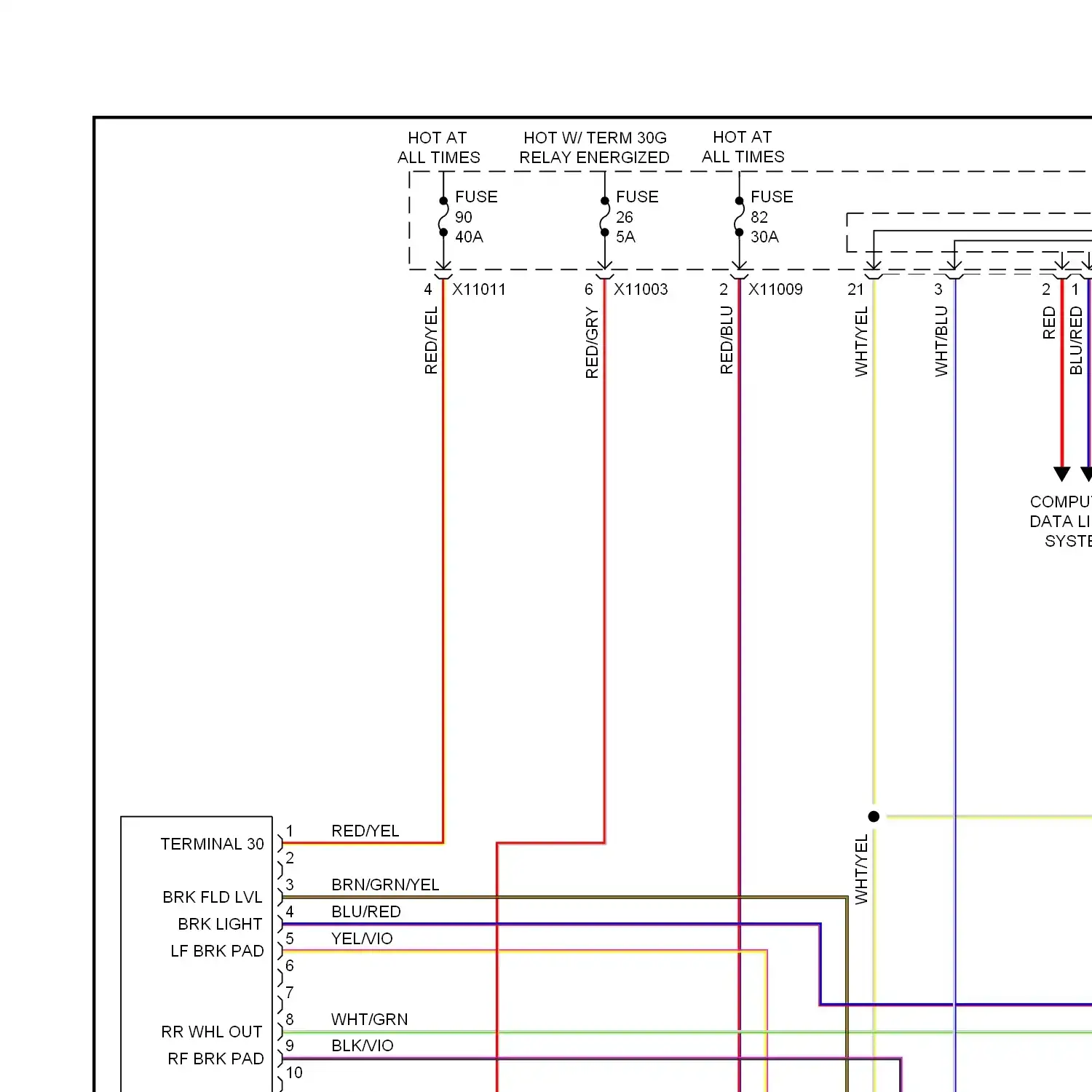Click vertical "RED/YEL" wire label below X11011
This screenshot has width=1092, height=1092.
pos(431,340)
